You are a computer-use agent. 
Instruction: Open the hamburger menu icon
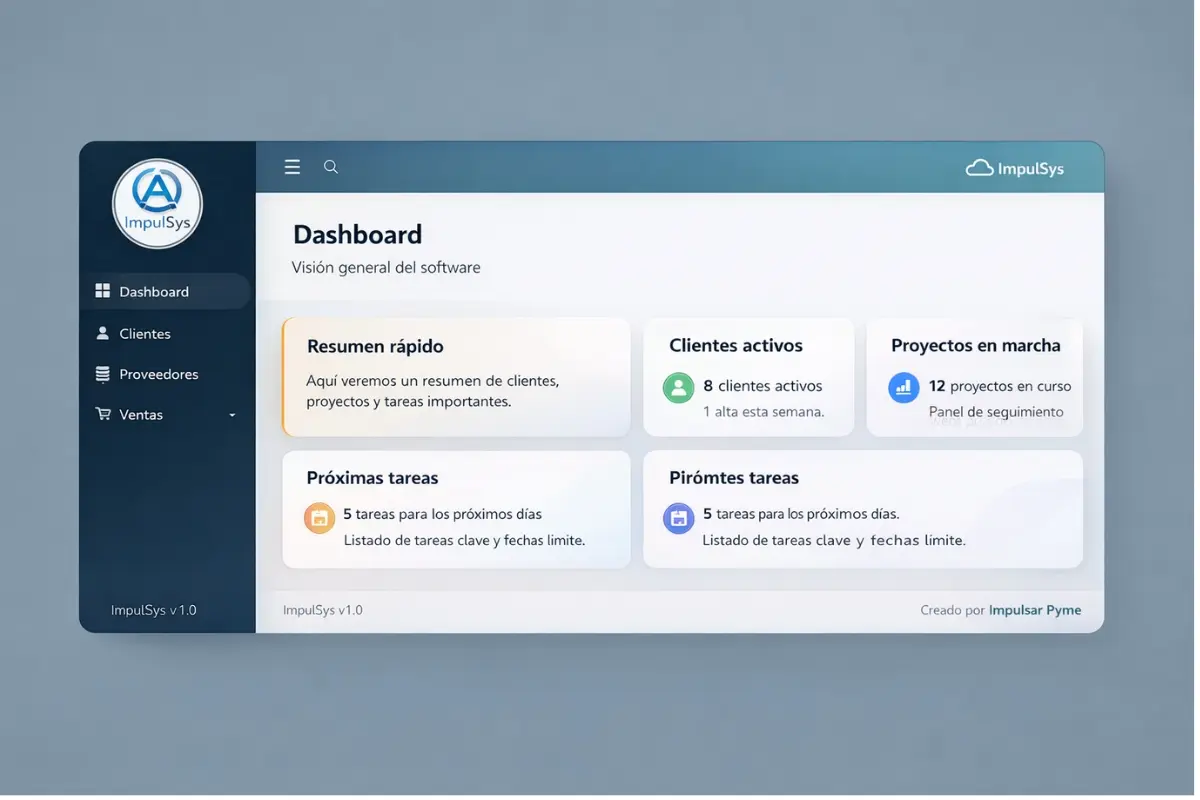[291, 166]
